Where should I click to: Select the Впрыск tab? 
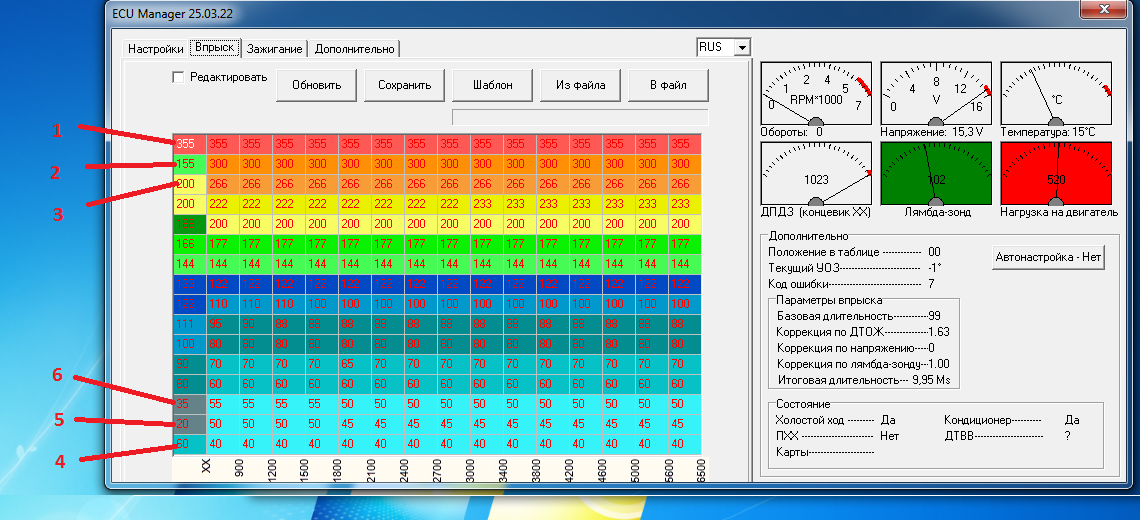[214, 47]
